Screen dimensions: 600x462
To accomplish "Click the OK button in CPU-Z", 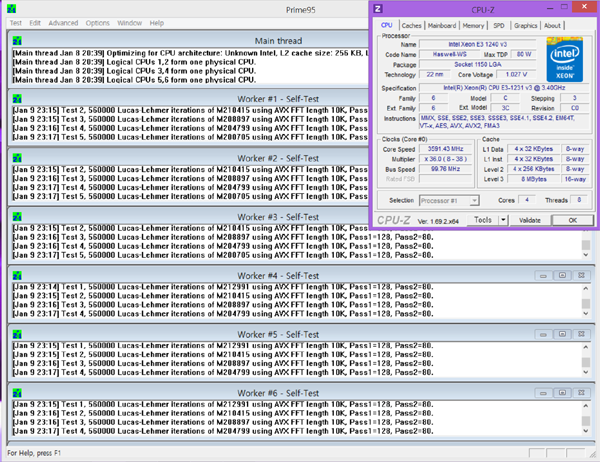I will coord(572,220).
